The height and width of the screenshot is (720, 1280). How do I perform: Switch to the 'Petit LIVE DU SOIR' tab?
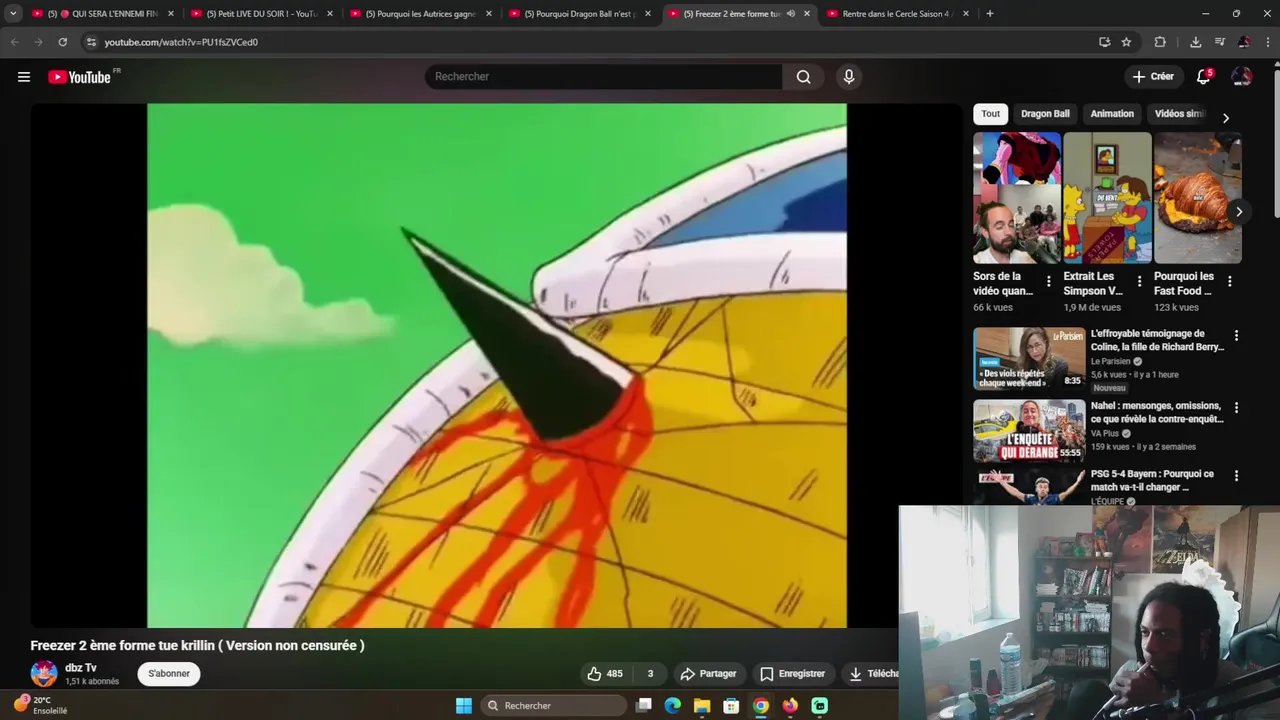pos(262,14)
